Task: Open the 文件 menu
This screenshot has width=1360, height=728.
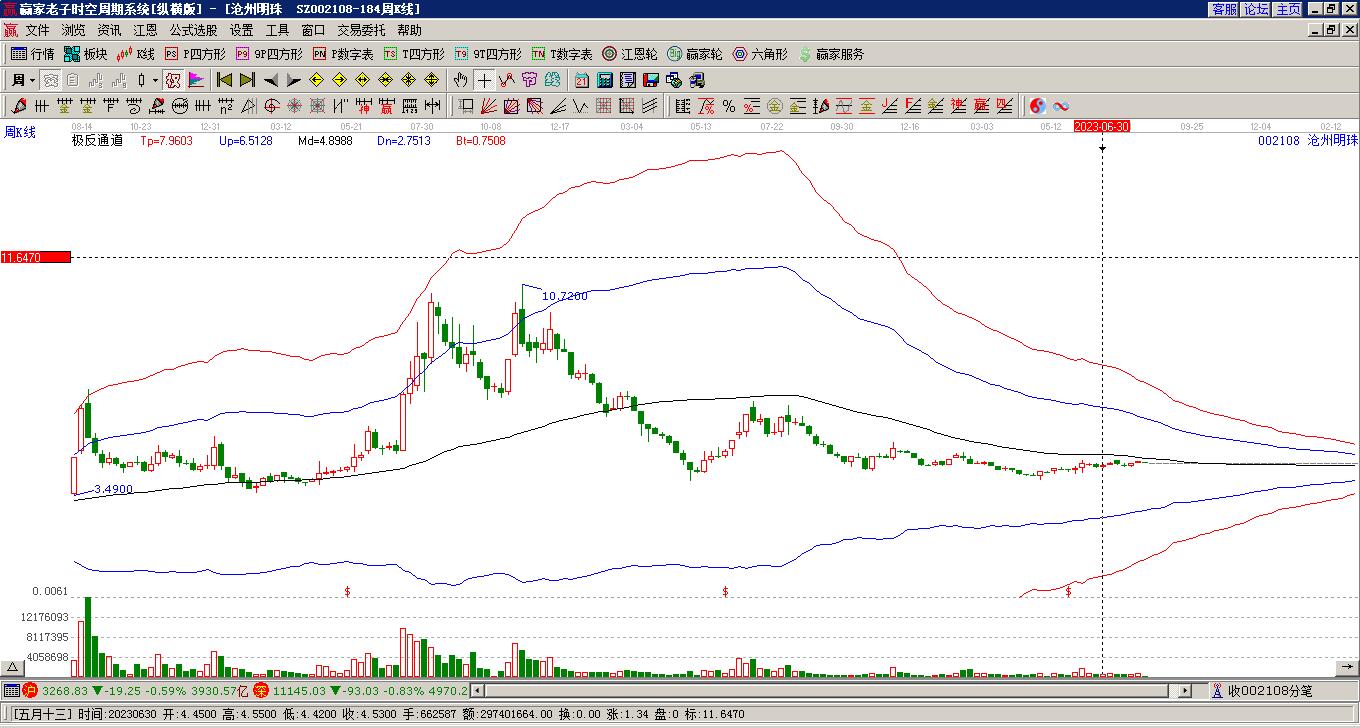Action: [x=37, y=31]
